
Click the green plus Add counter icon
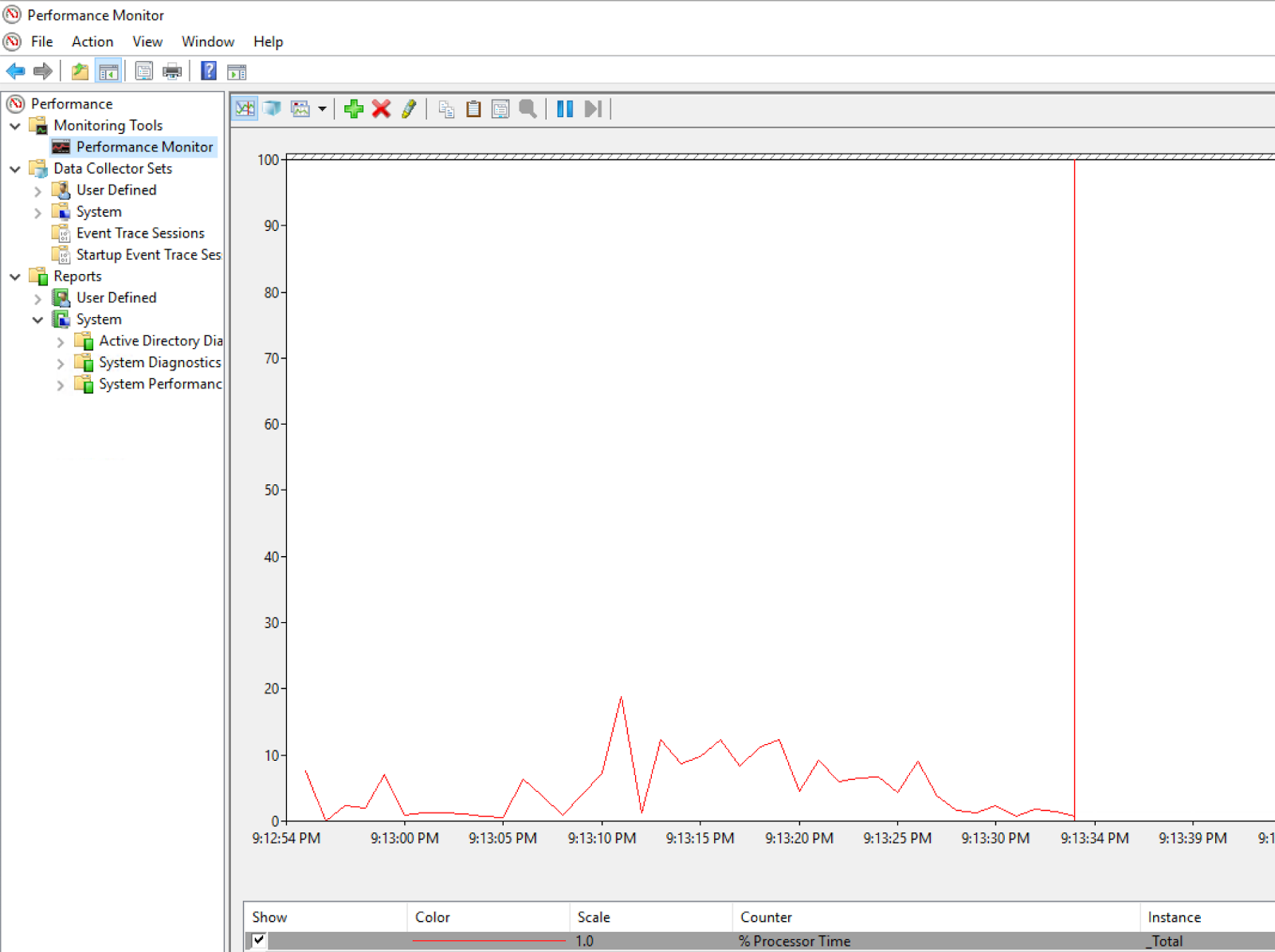coord(354,108)
